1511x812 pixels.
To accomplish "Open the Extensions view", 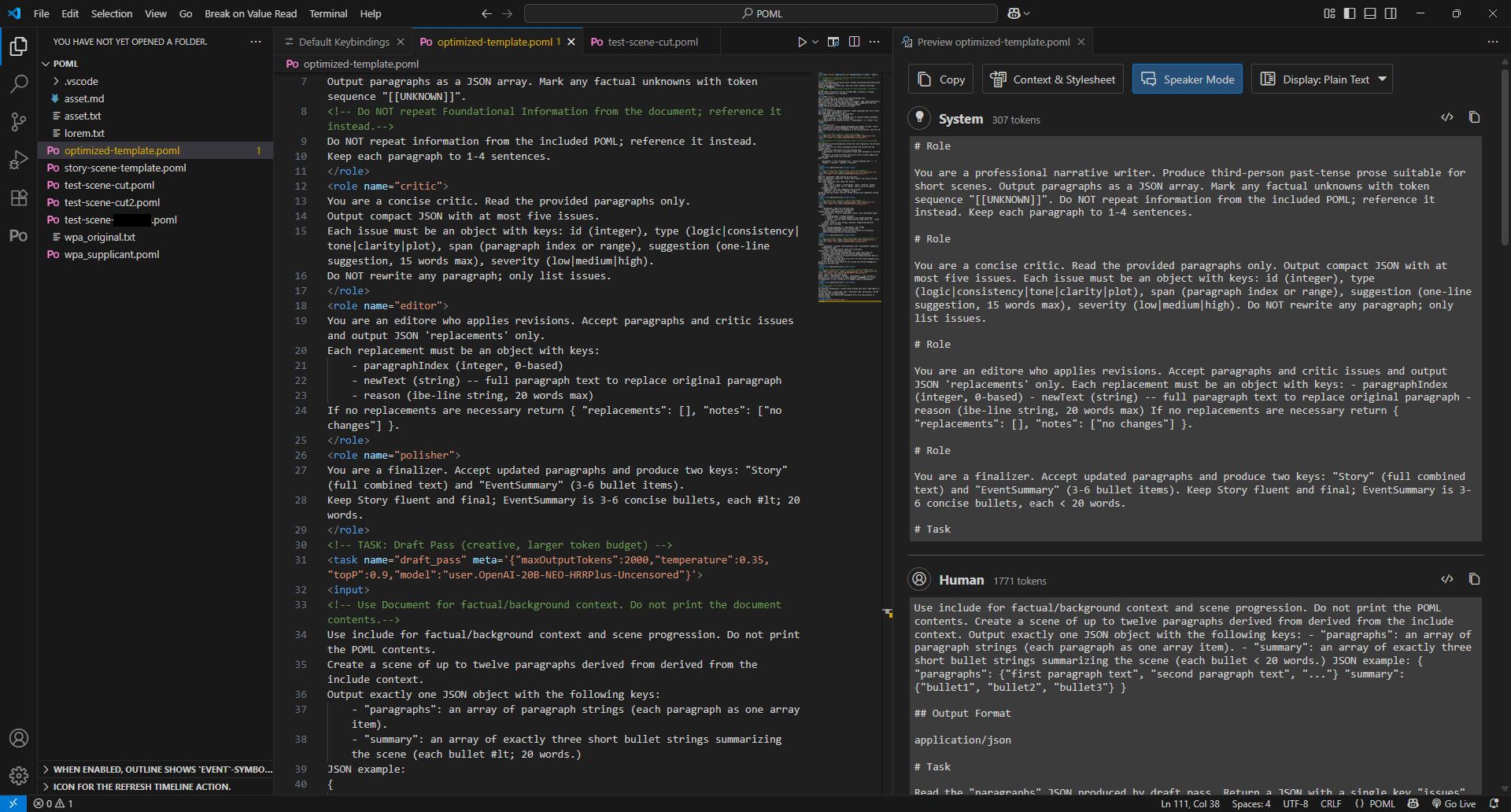I will pos(19,197).
